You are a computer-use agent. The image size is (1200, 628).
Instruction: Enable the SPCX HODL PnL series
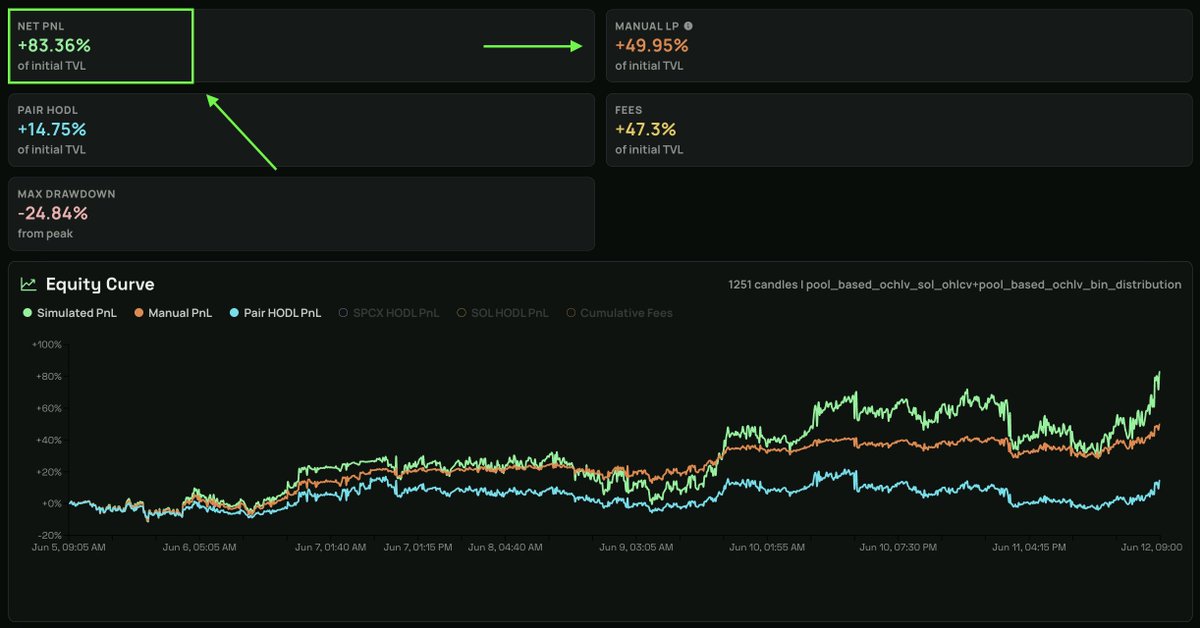point(389,313)
